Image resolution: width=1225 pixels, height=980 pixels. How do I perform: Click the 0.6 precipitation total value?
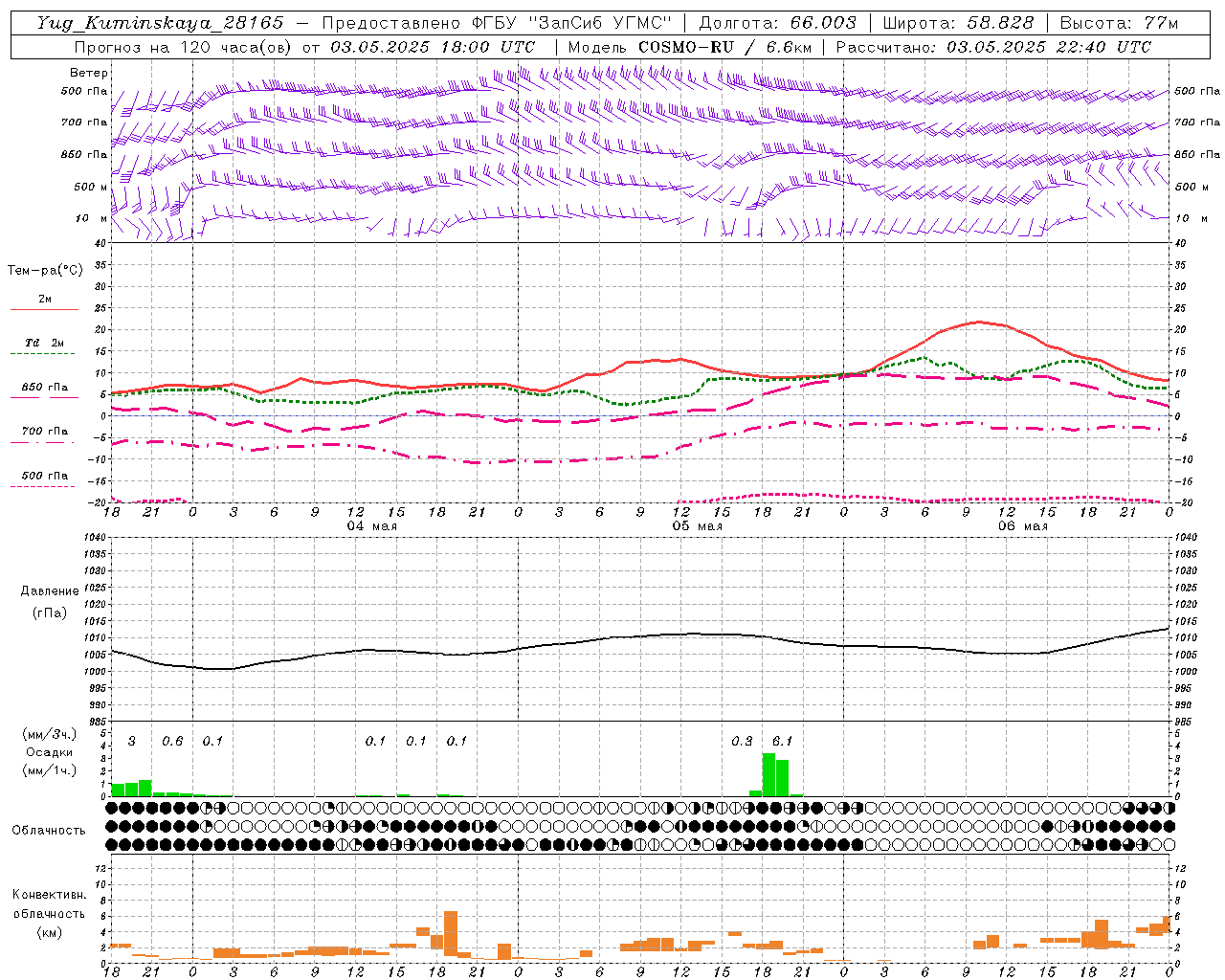(x=172, y=741)
